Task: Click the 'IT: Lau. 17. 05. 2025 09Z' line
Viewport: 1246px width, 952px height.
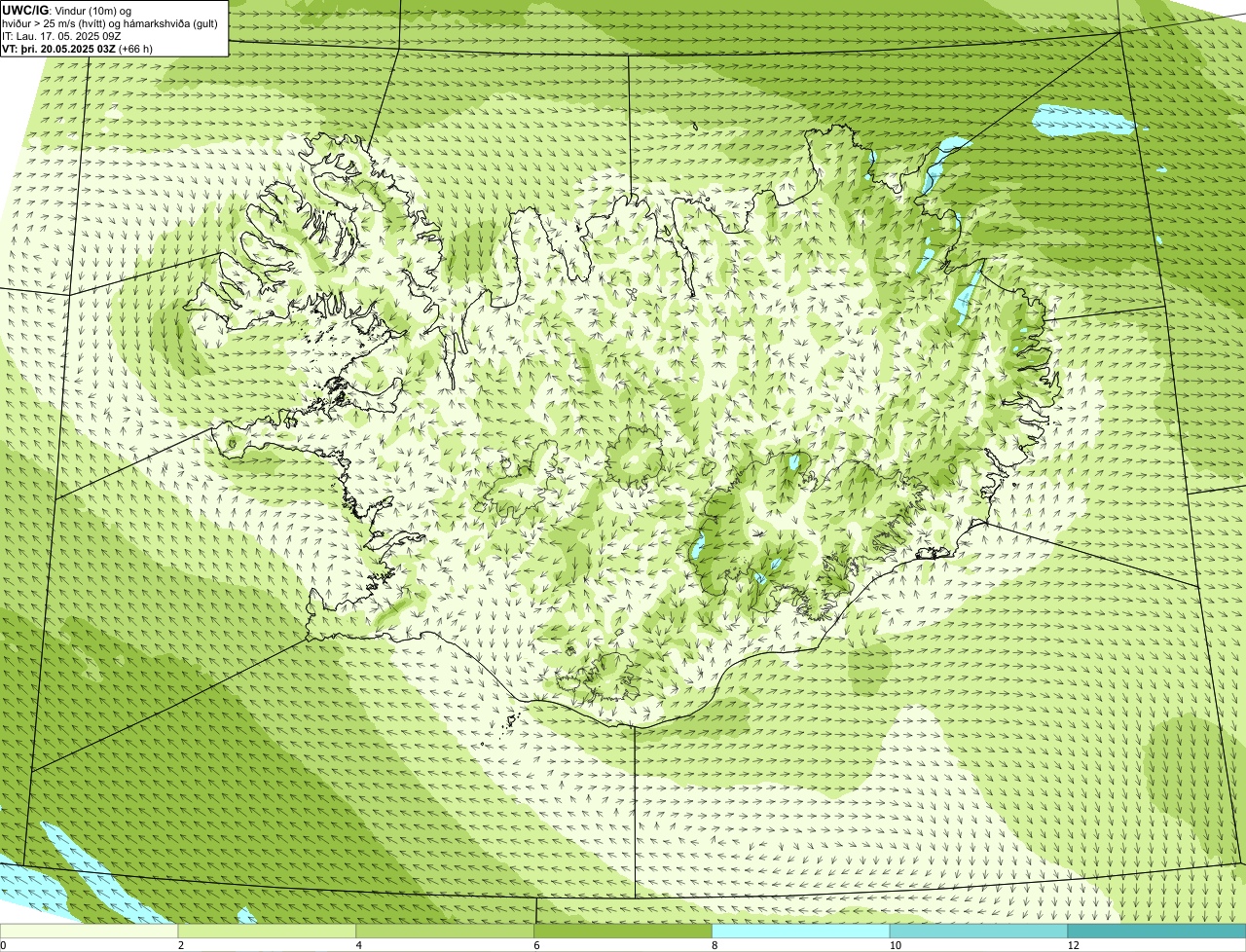Action: coord(59,35)
